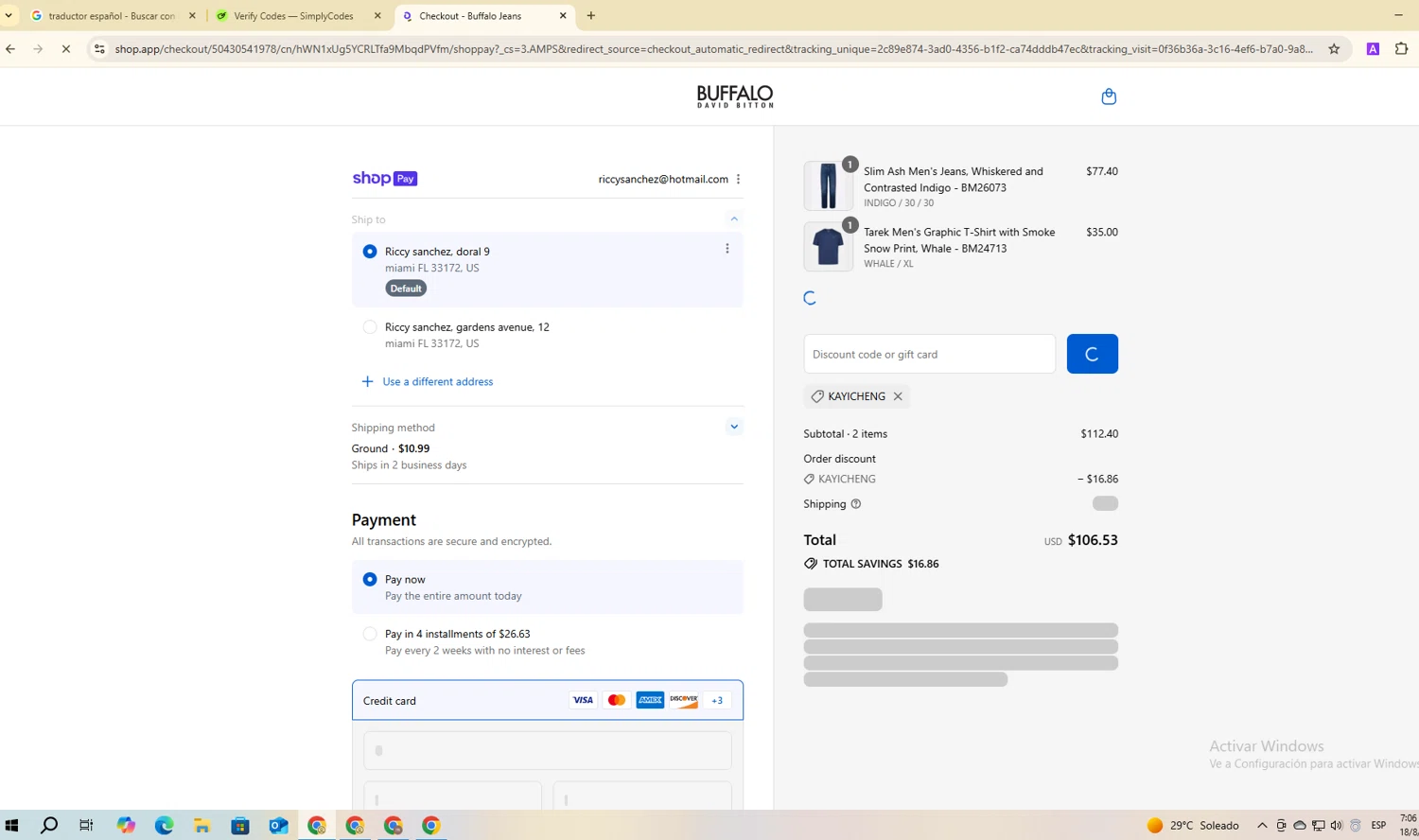Select Pay now payment option
This screenshot has width=1419, height=840.
370,579
